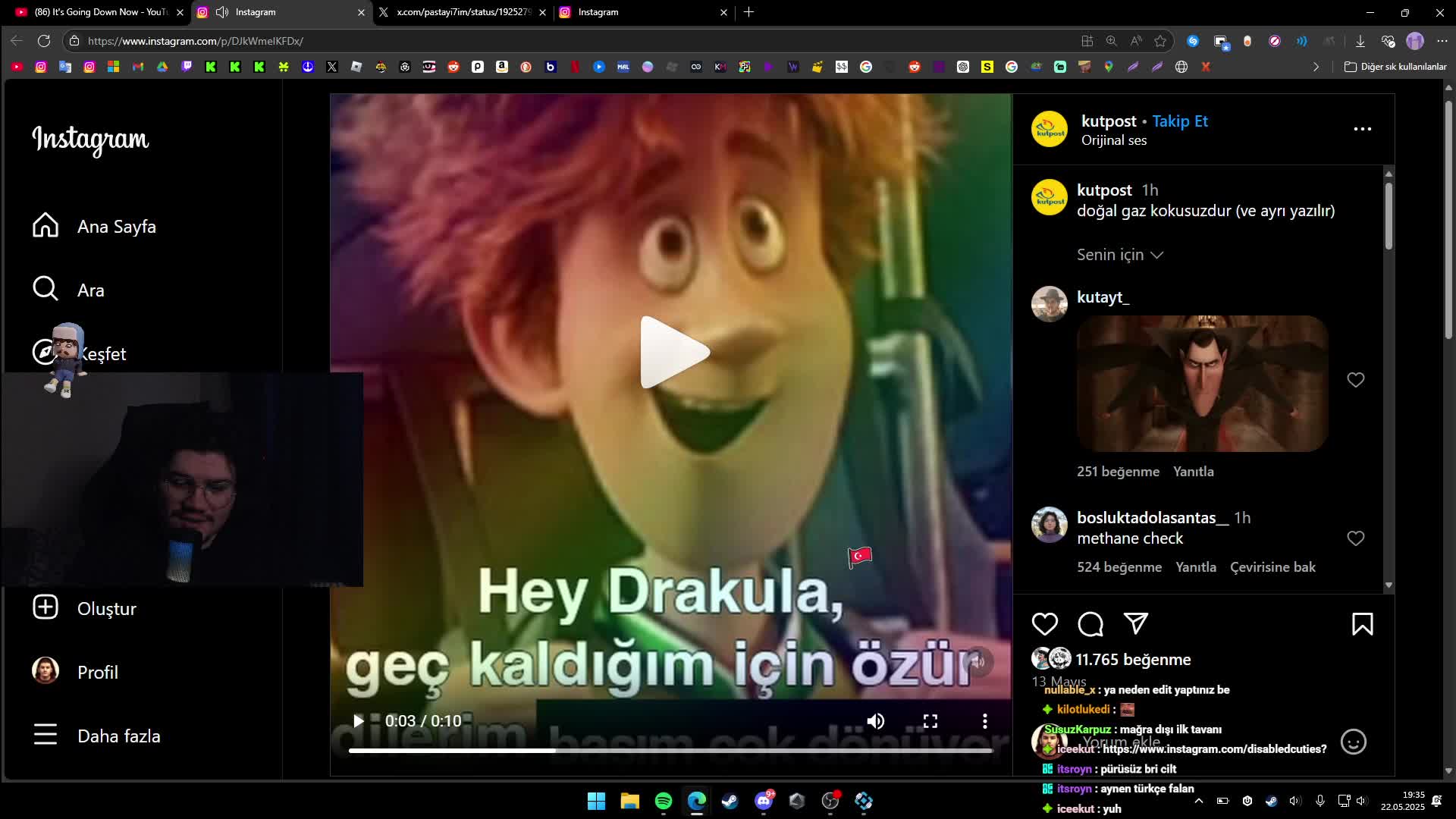Open the Edge settings three-dot menu

coord(1442,41)
